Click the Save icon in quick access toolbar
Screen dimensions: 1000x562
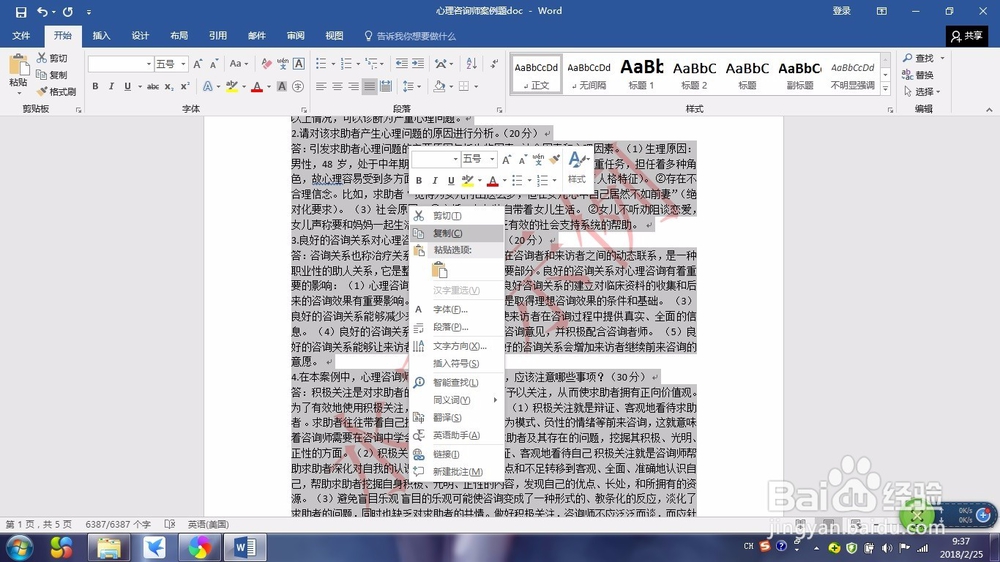(21, 11)
